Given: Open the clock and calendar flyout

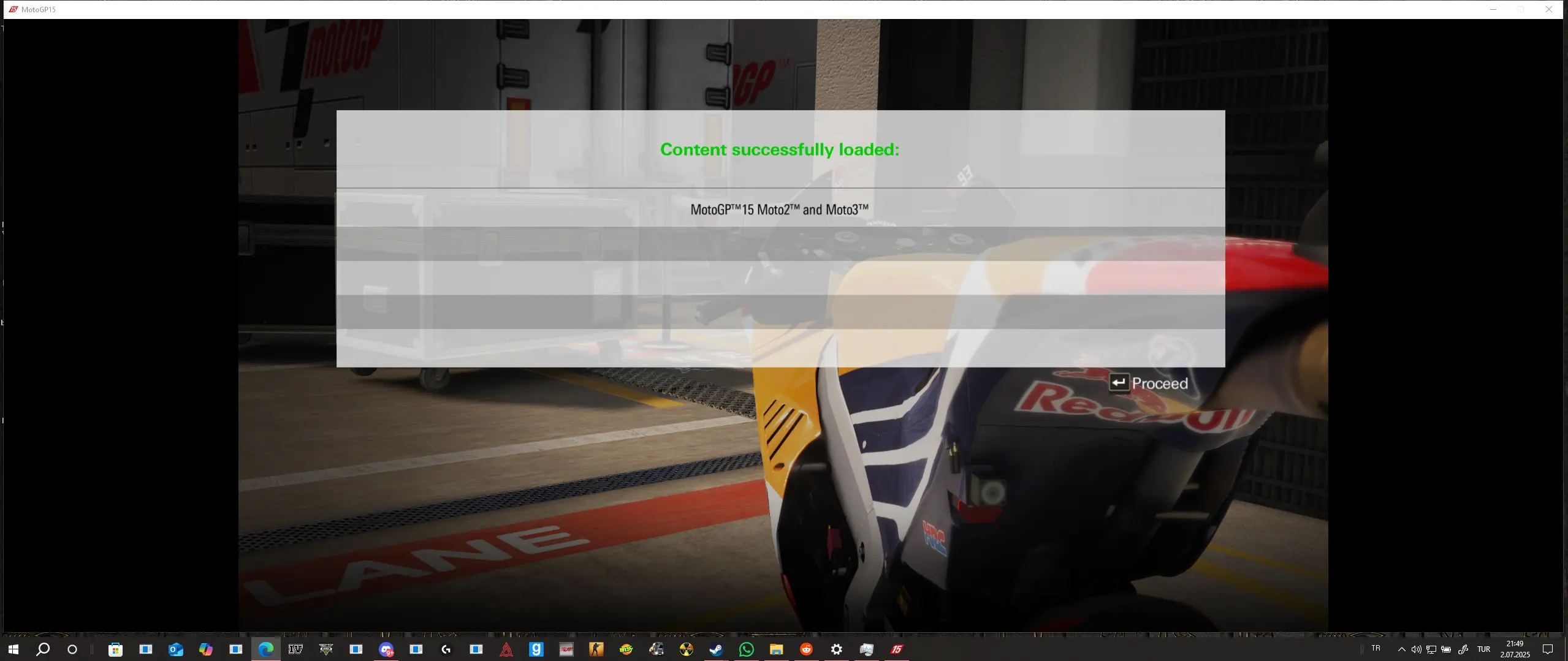Looking at the screenshot, I should (1515, 649).
